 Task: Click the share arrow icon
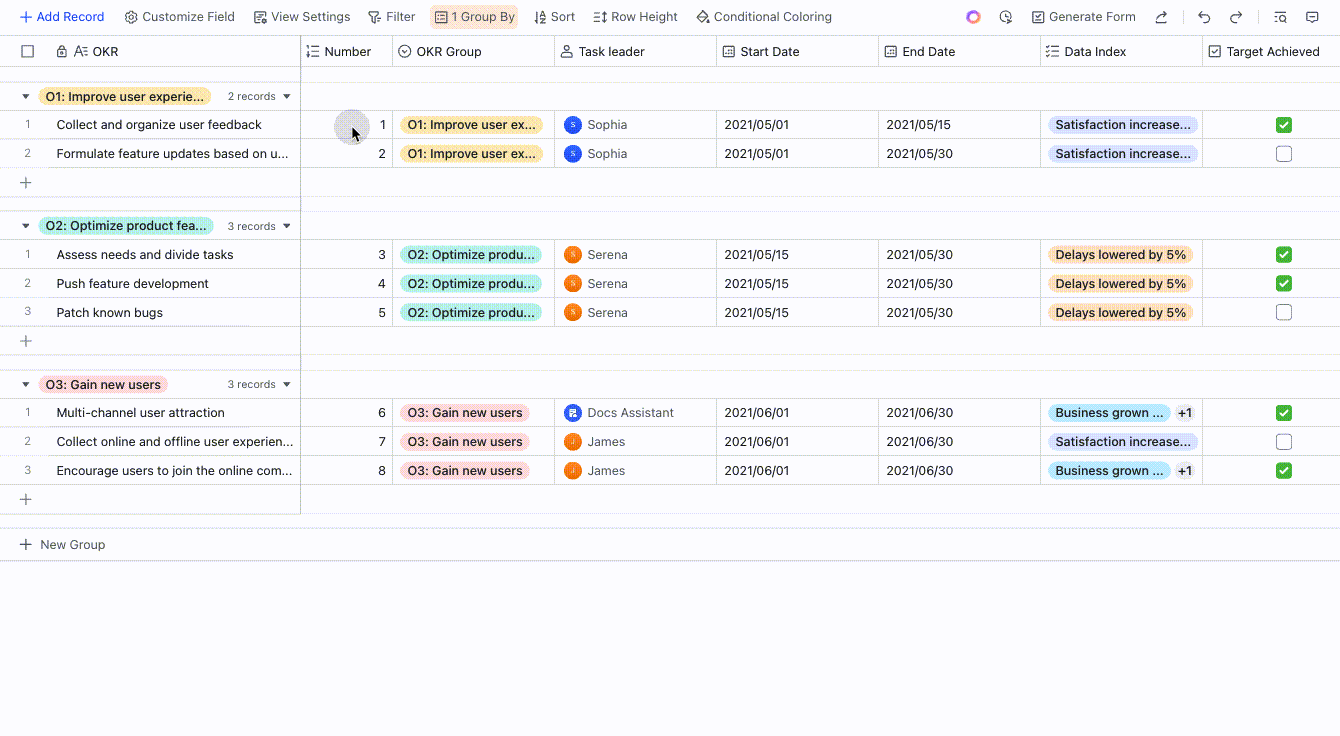(x=1161, y=17)
